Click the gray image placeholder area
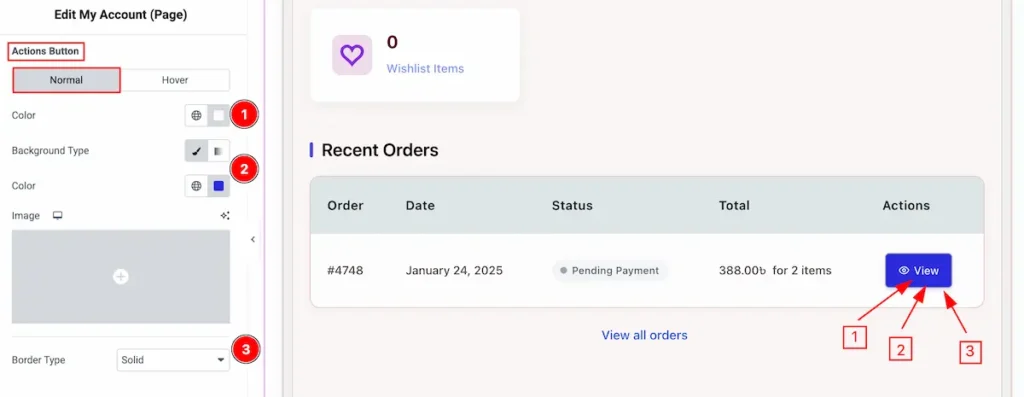Image resolution: width=1024 pixels, height=397 pixels. [121, 277]
